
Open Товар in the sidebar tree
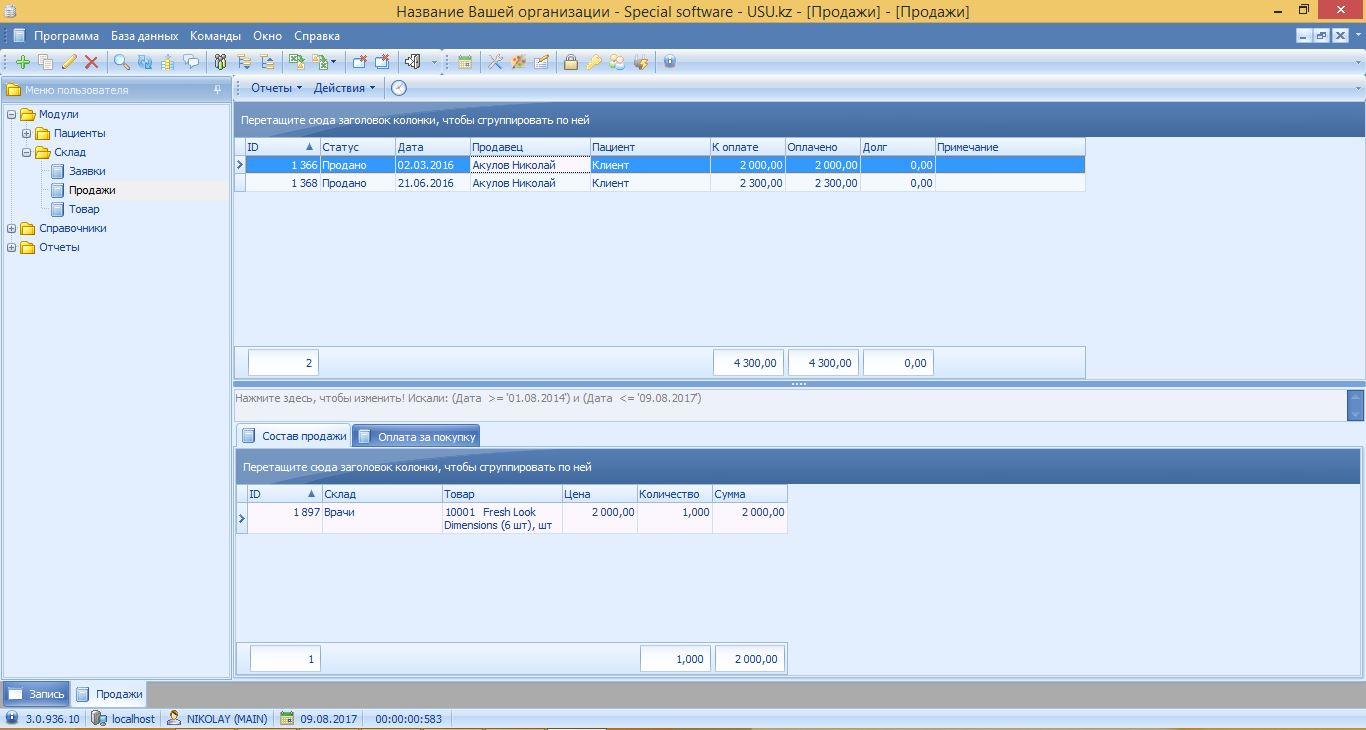(84, 209)
